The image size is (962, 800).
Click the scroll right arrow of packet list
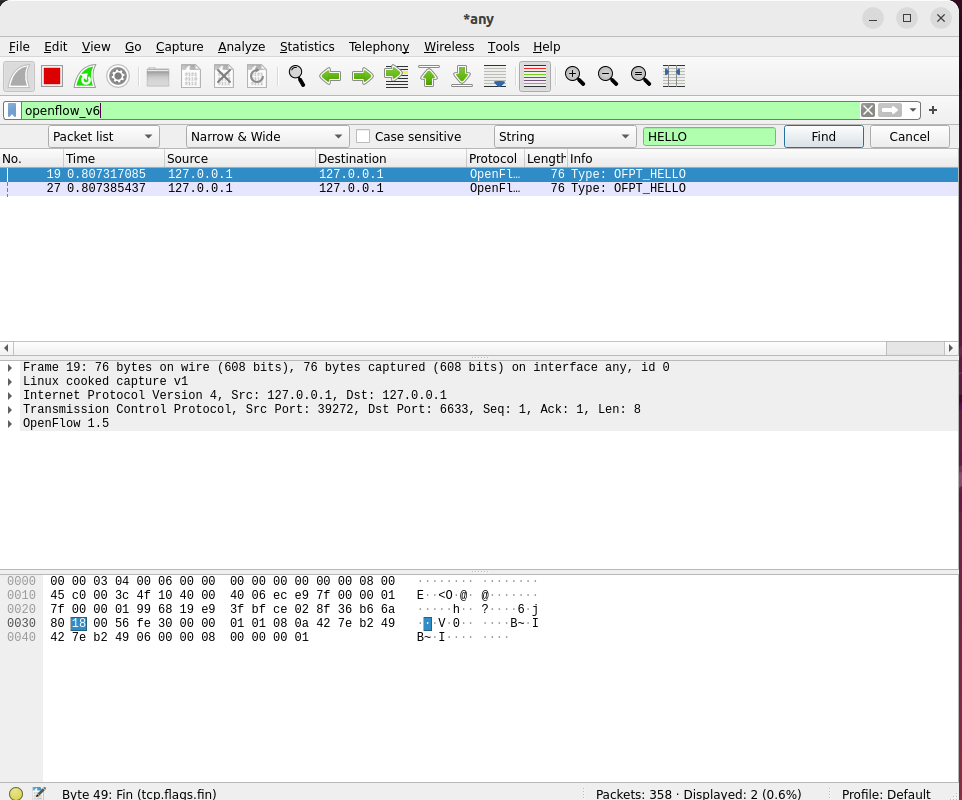950,348
